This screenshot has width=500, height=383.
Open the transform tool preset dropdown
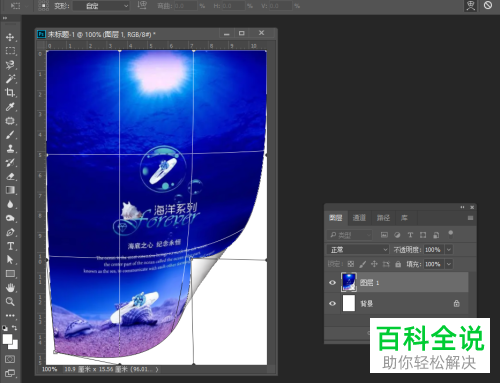click(19, 6)
